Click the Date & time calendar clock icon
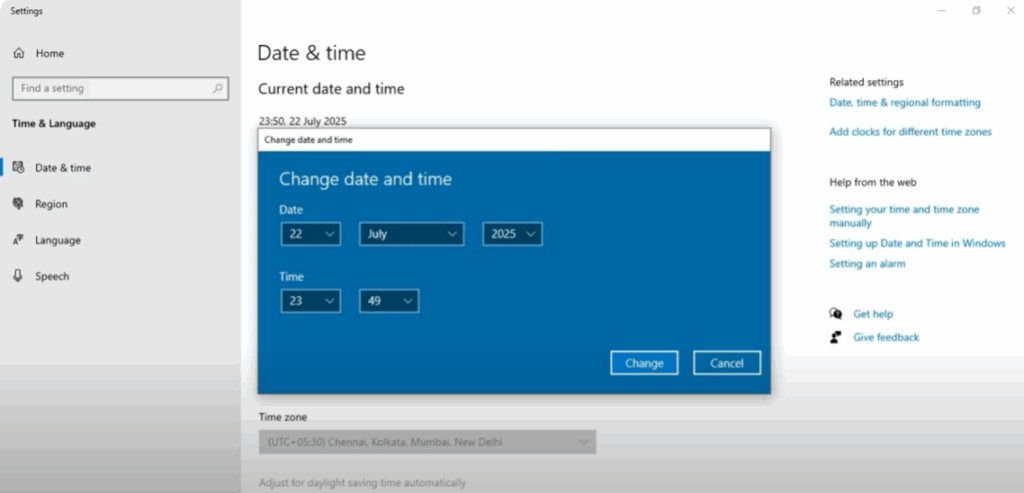This screenshot has height=493, width=1024. [x=18, y=167]
